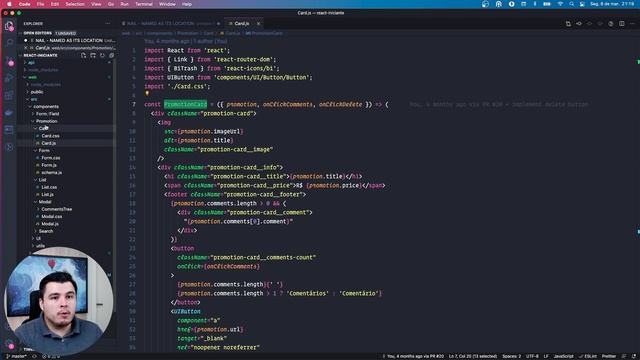Image resolution: width=640 pixels, height=360 pixels.
Task: Open the View menu
Action: pyautogui.click(x=96, y=4)
